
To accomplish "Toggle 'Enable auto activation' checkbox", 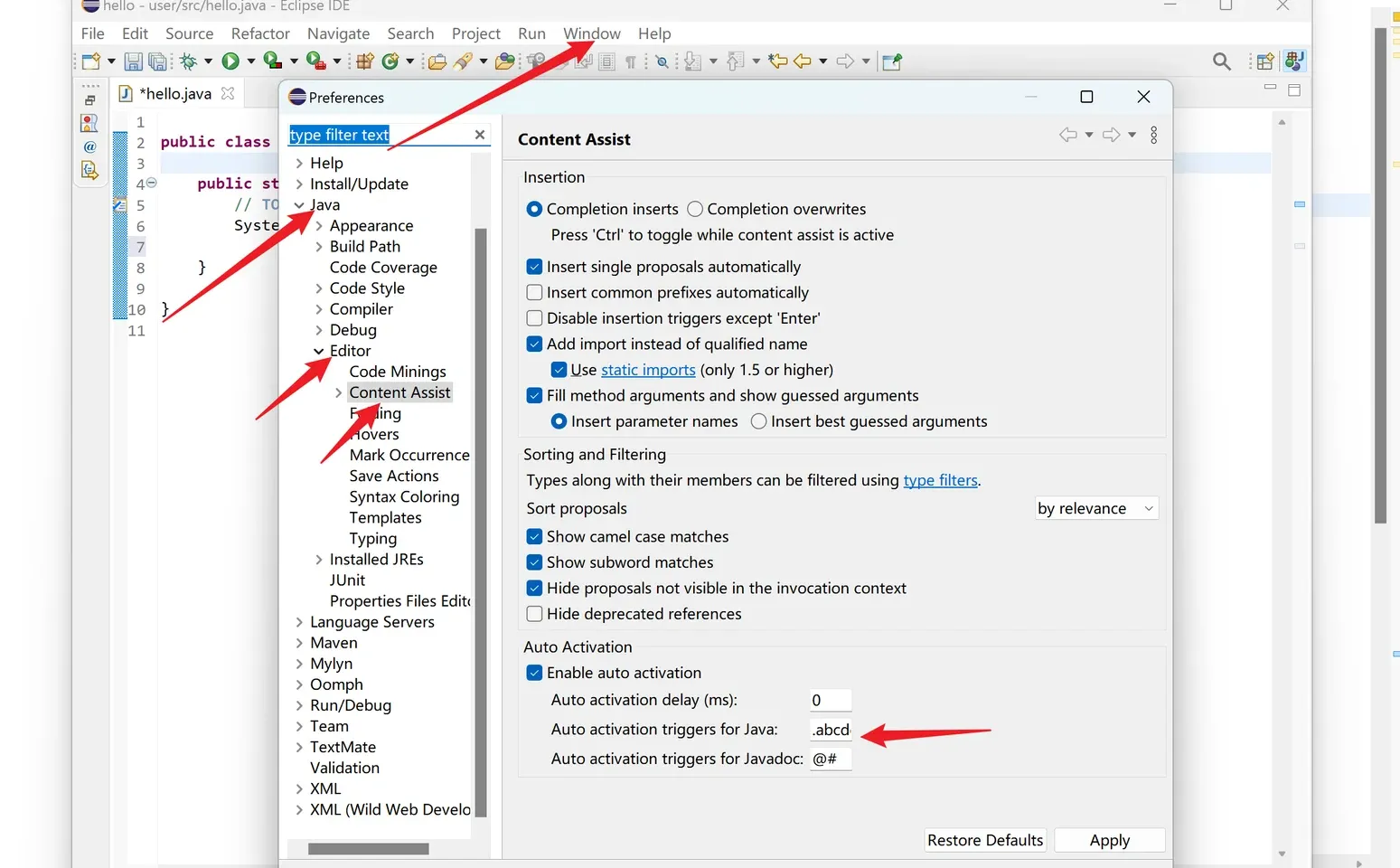I will pyautogui.click(x=534, y=673).
